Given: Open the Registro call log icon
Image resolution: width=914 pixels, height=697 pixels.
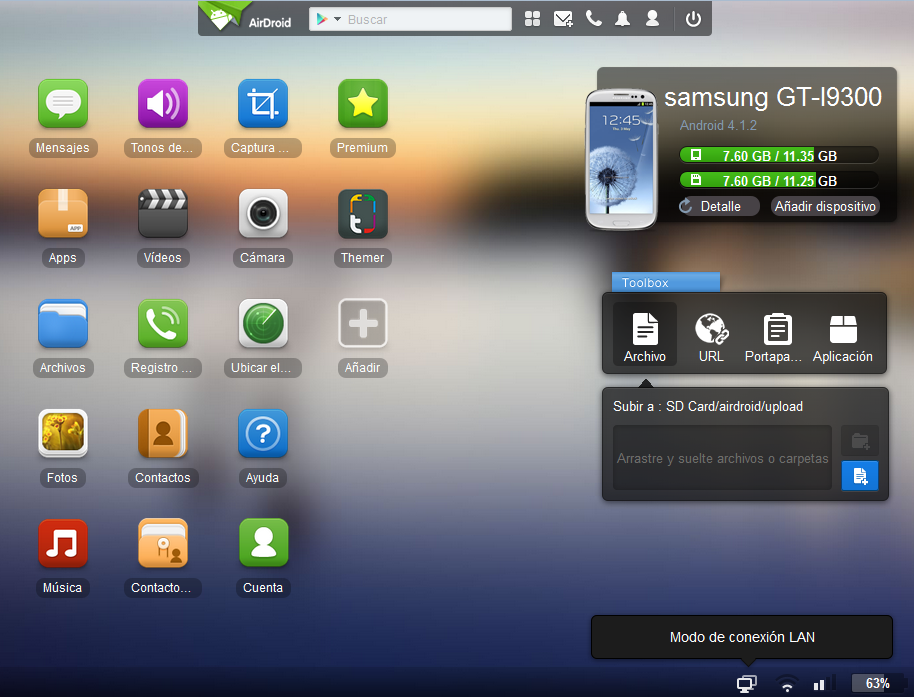Looking at the screenshot, I should 163,323.
